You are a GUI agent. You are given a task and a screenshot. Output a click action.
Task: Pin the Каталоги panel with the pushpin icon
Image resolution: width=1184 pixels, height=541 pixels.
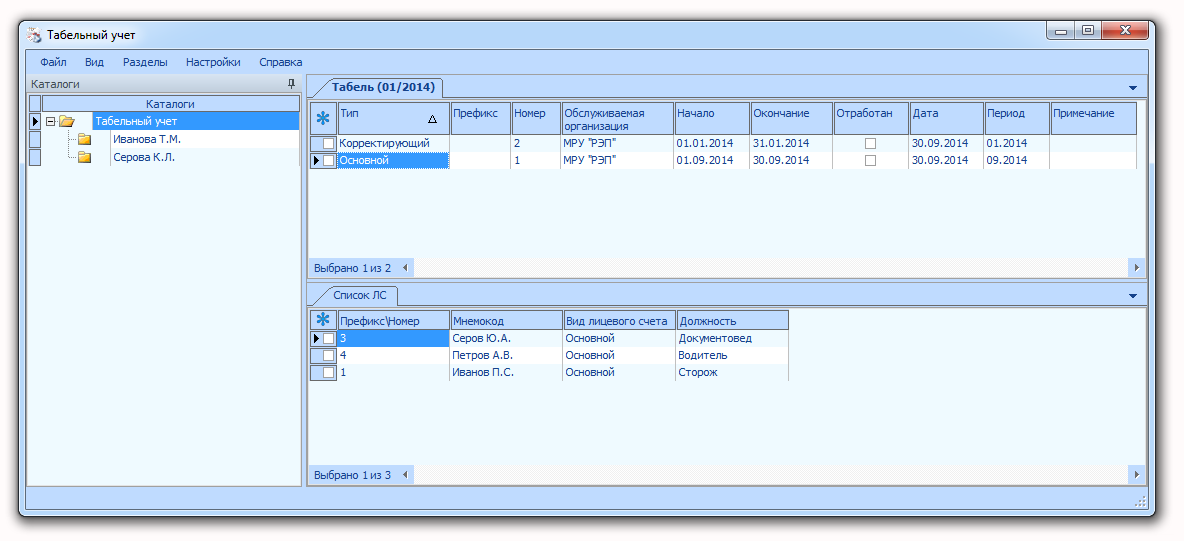pos(291,84)
